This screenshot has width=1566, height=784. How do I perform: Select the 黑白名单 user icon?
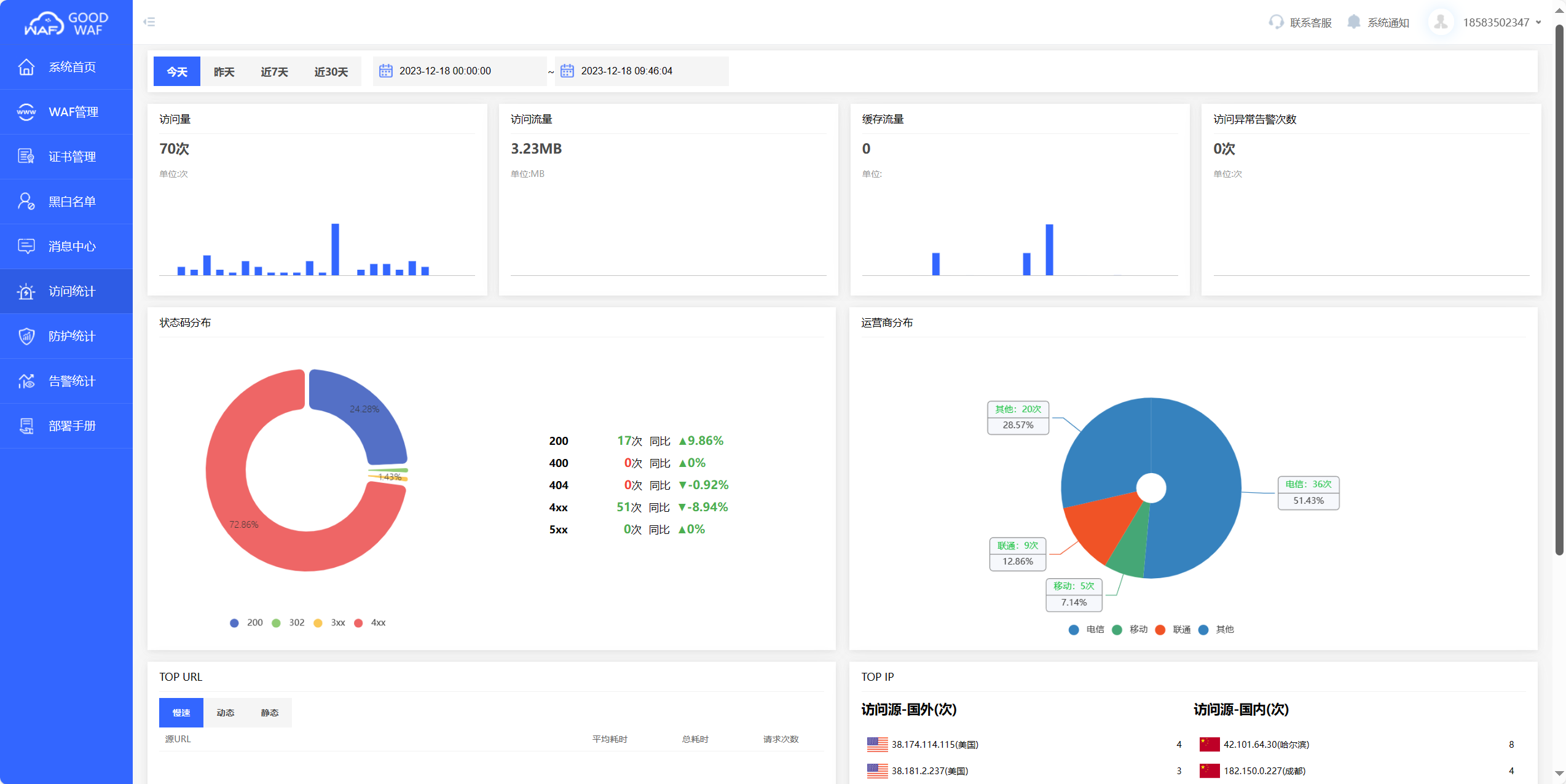coord(26,202)
